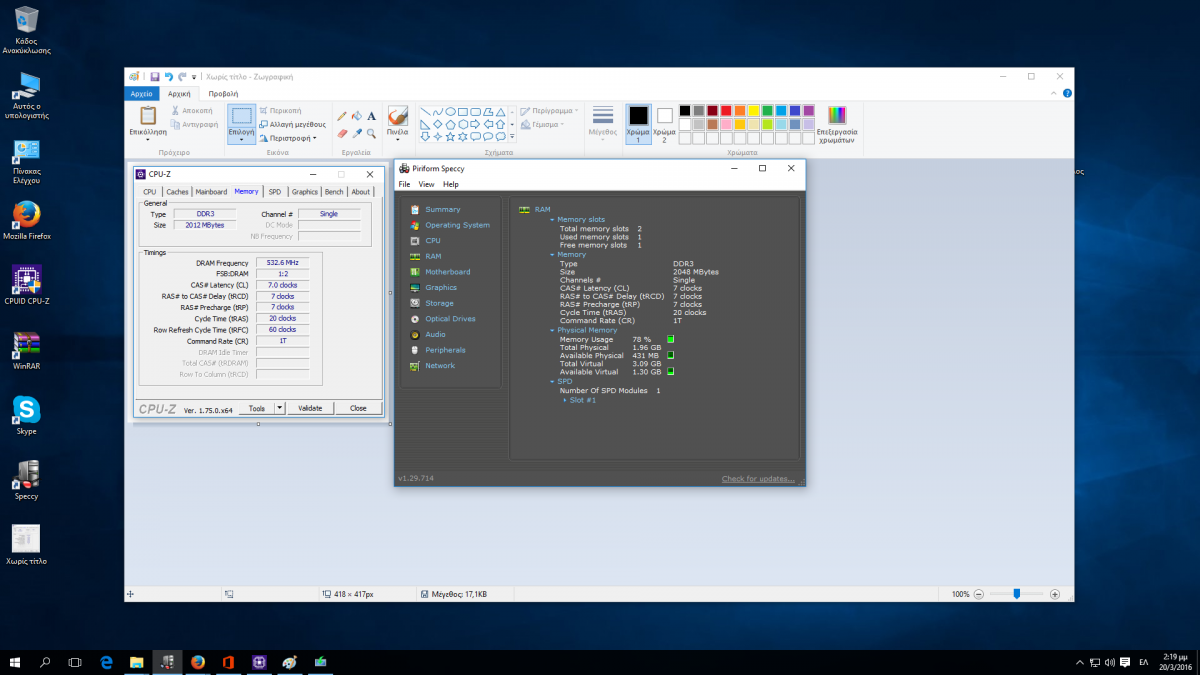Click the Undo arrow in Paint's title bar

coord(169,77)
